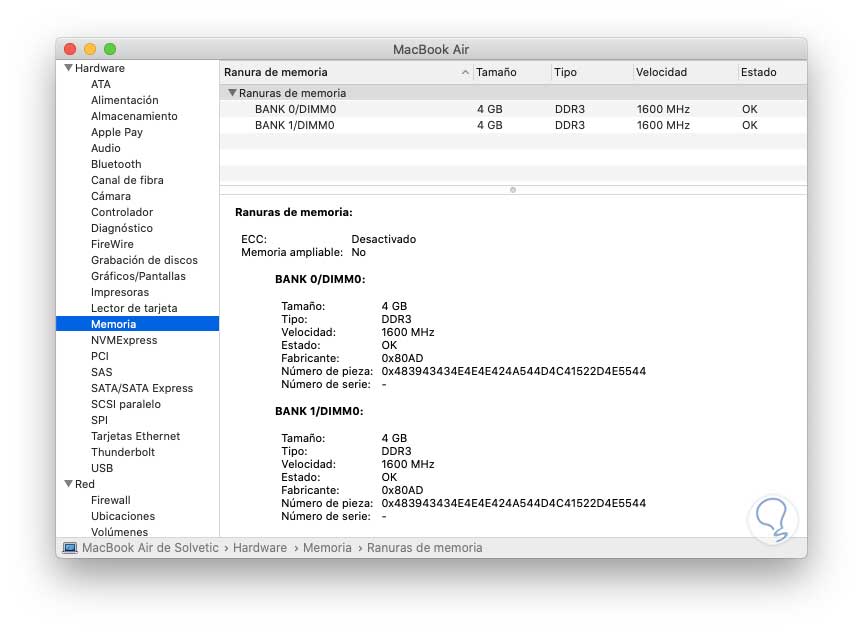Select Gráficos/Pantallas entry
The width and height of the screenshot is (863, 632).
[138, 276]
